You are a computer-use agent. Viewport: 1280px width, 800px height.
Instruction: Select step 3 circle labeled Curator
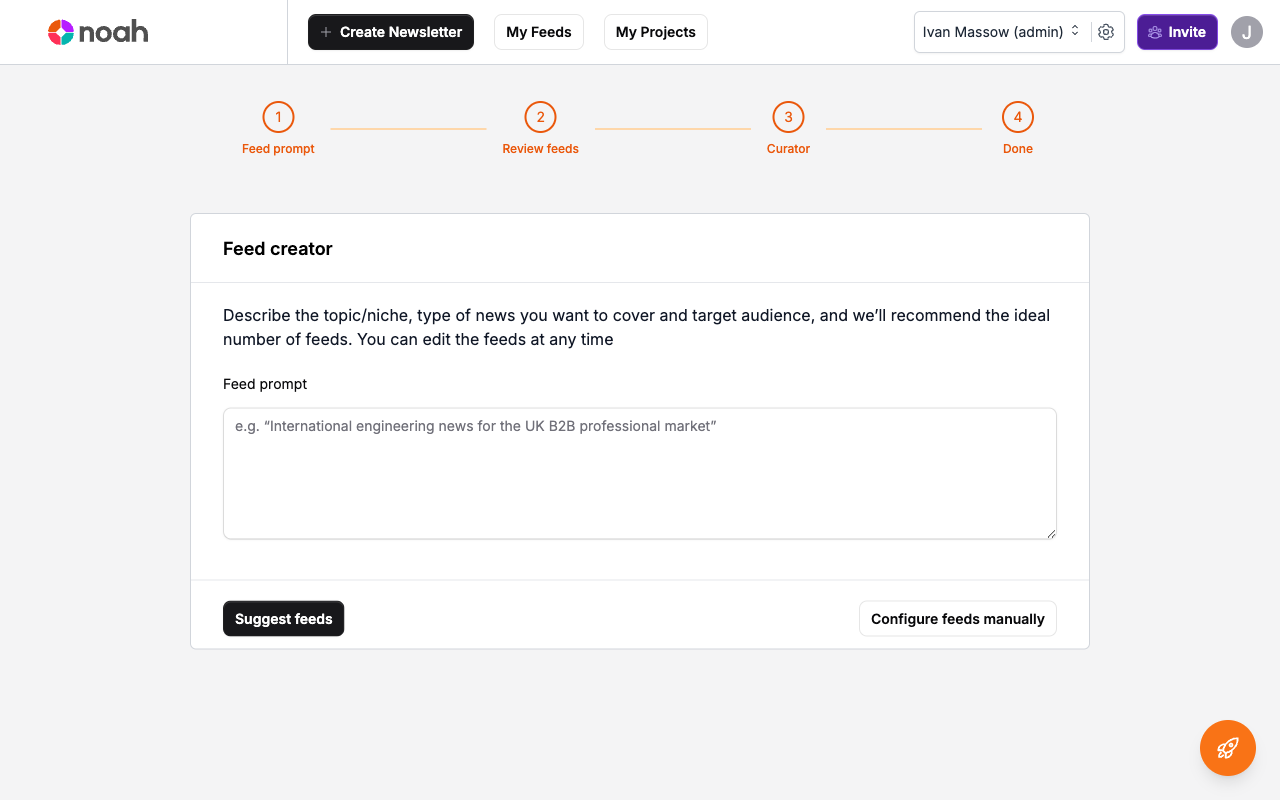788,116
